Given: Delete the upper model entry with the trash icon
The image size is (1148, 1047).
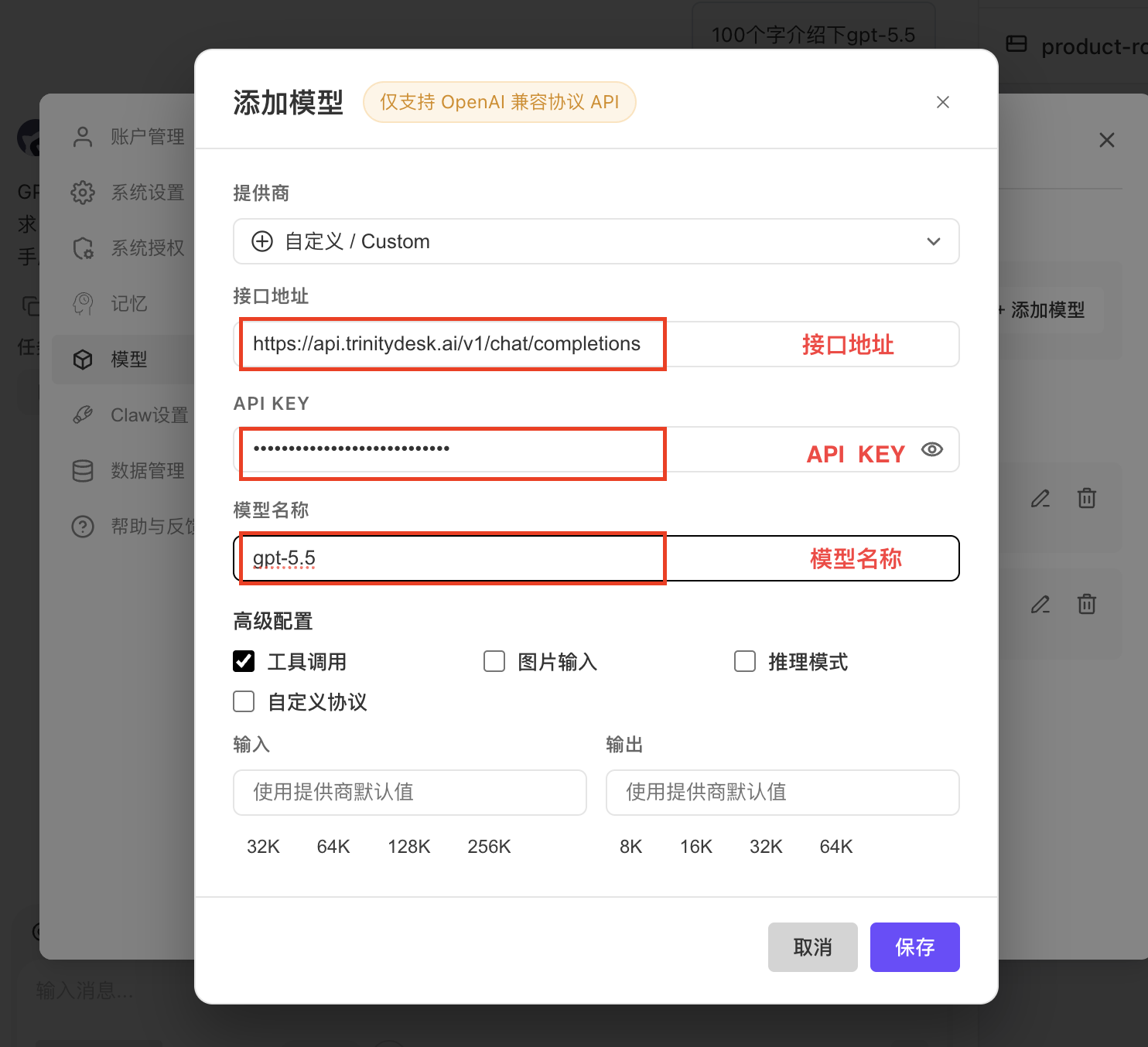Looking at the screenshot, I should point(1087,499).
